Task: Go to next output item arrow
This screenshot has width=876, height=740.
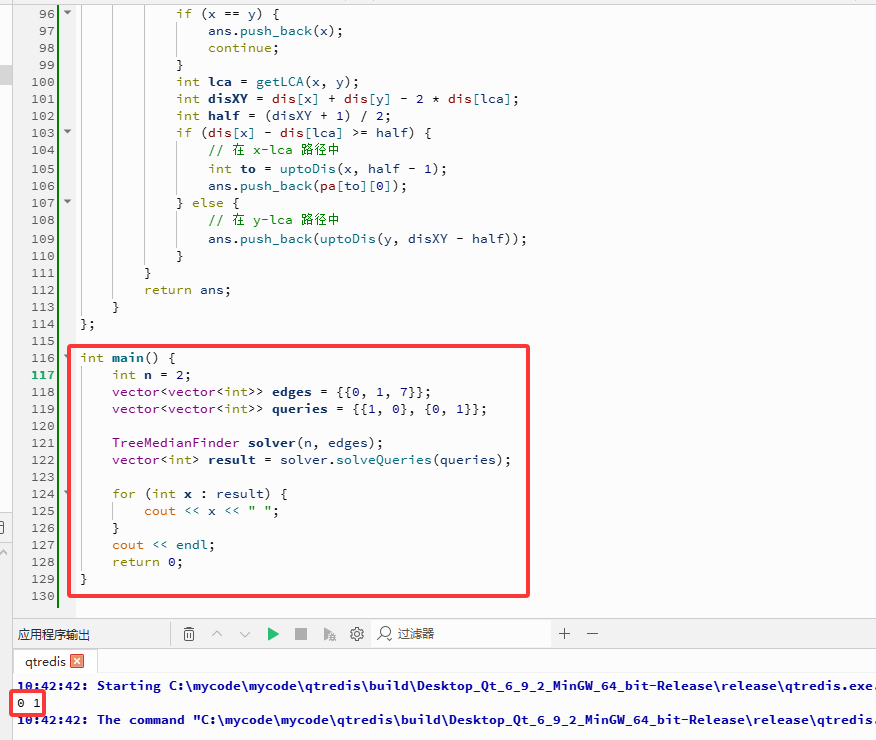Action: (x=245, y=634)
